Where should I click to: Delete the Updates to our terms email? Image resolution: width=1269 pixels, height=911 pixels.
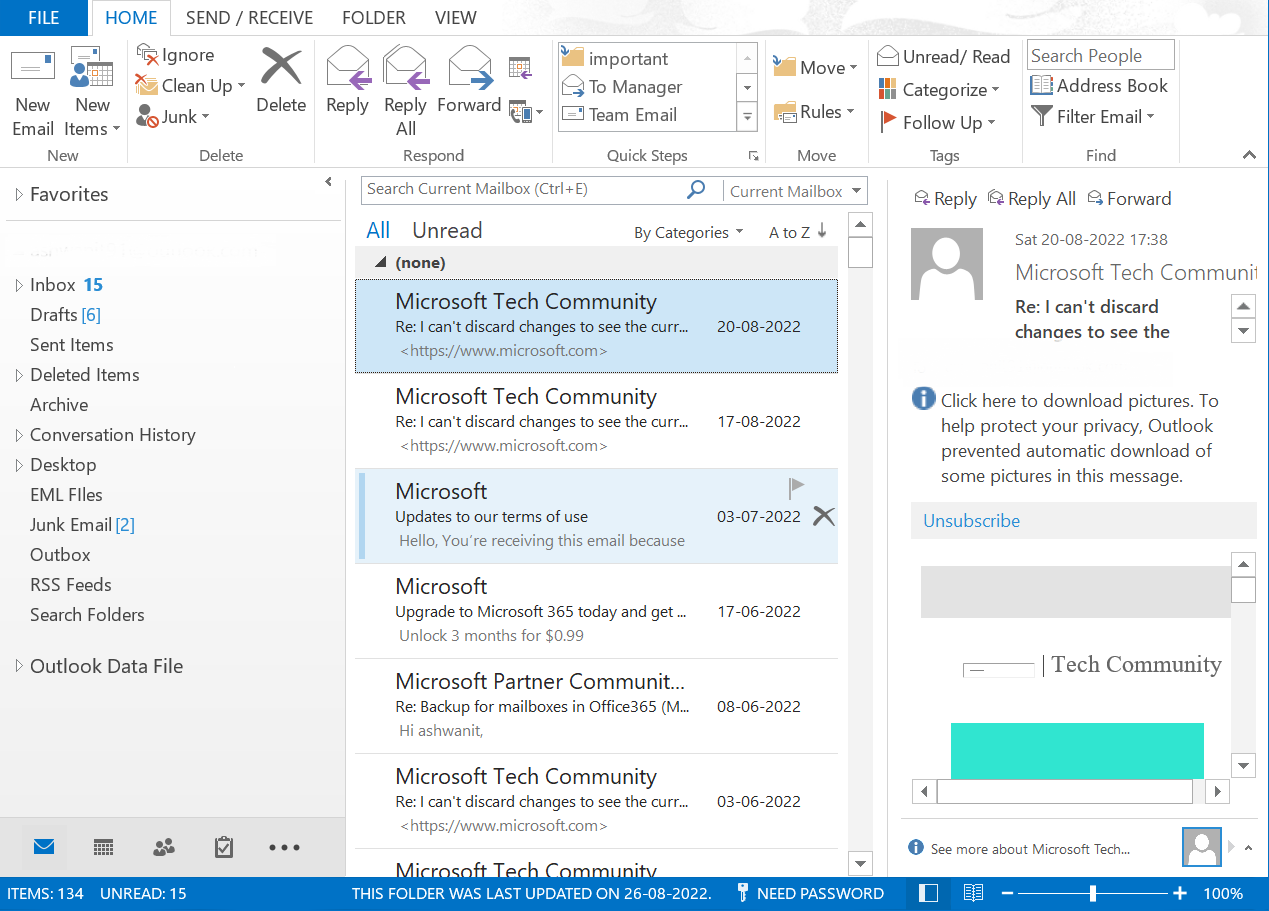tap(824, 516)
